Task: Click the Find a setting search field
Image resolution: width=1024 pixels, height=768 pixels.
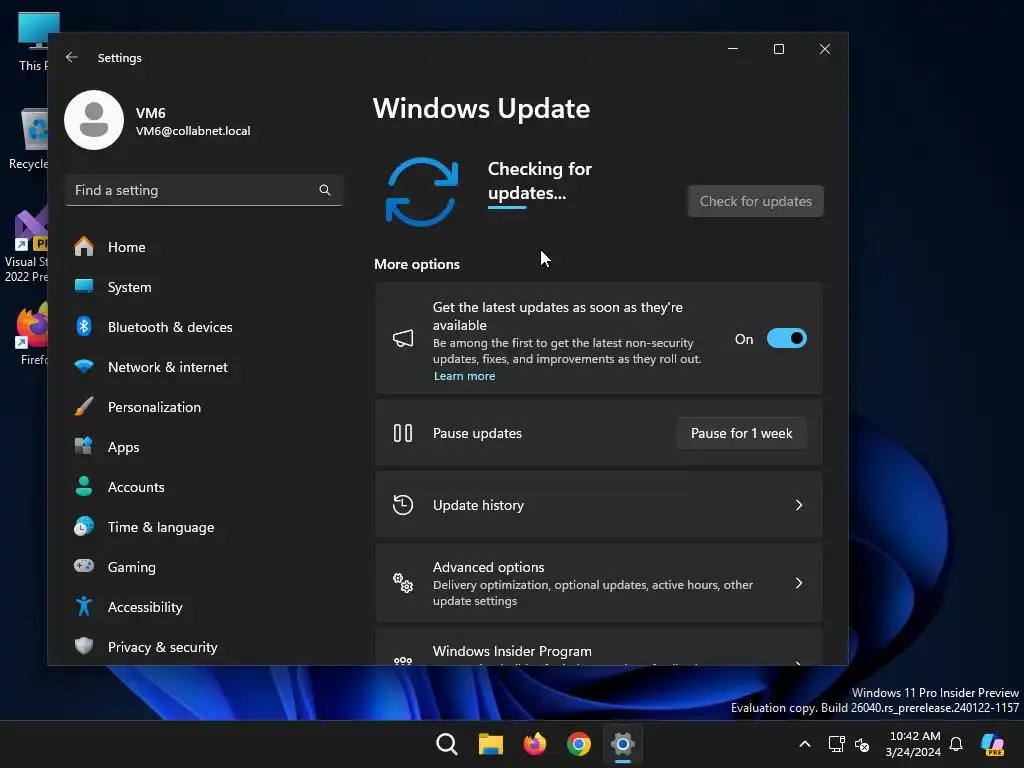Action: coord(204,190)
